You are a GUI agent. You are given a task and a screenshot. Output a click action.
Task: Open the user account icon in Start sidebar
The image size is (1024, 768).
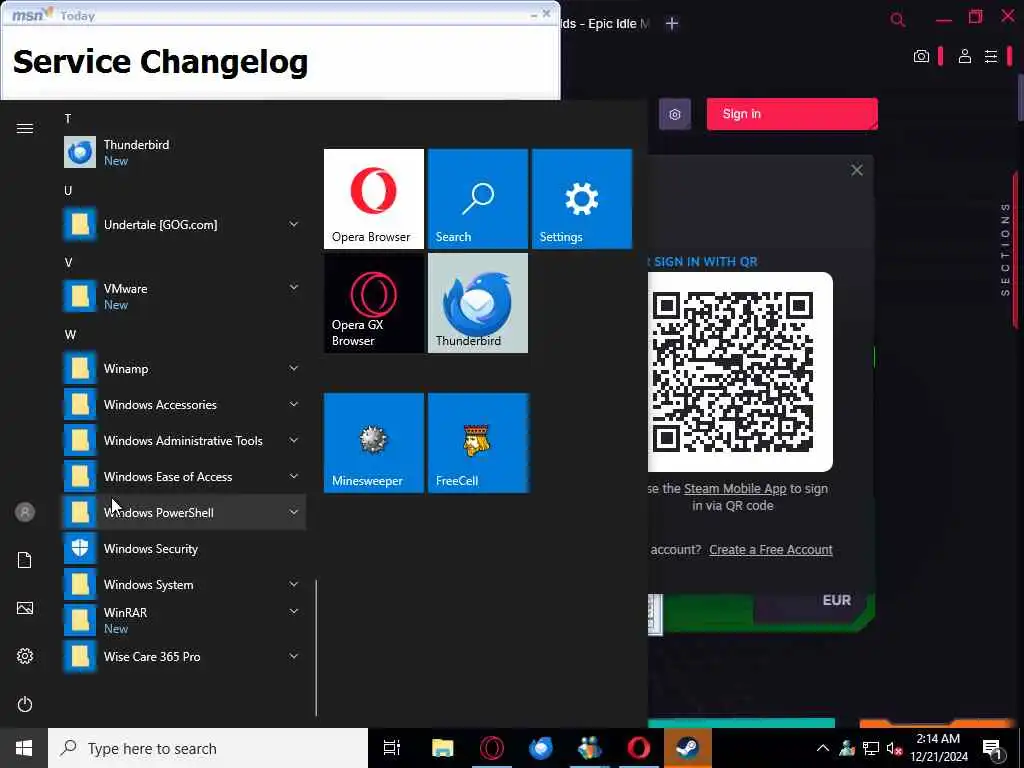coord(25,512)
